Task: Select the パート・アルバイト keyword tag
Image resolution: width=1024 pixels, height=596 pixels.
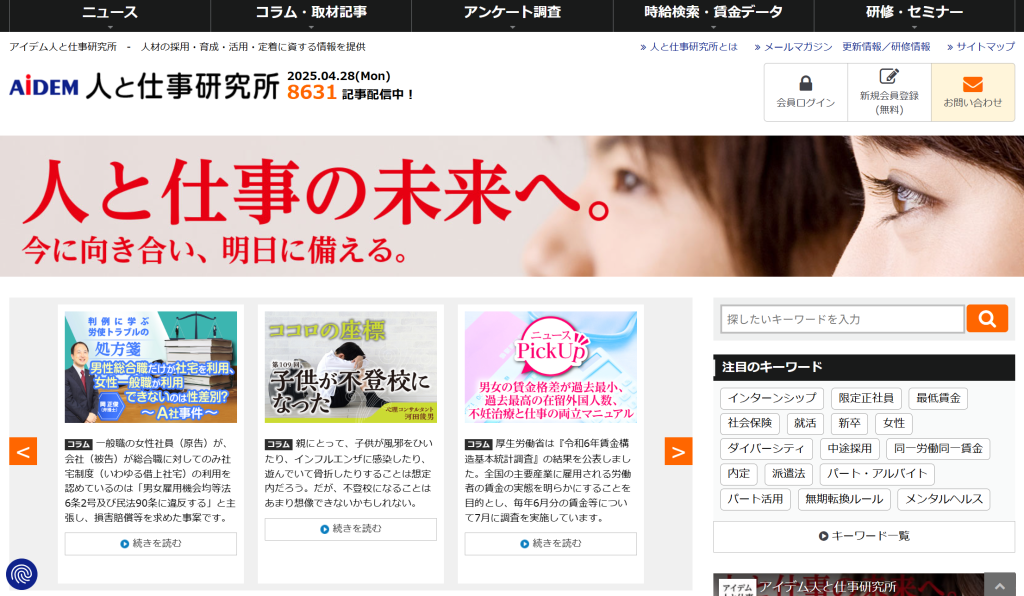Action: click(877, 474)
